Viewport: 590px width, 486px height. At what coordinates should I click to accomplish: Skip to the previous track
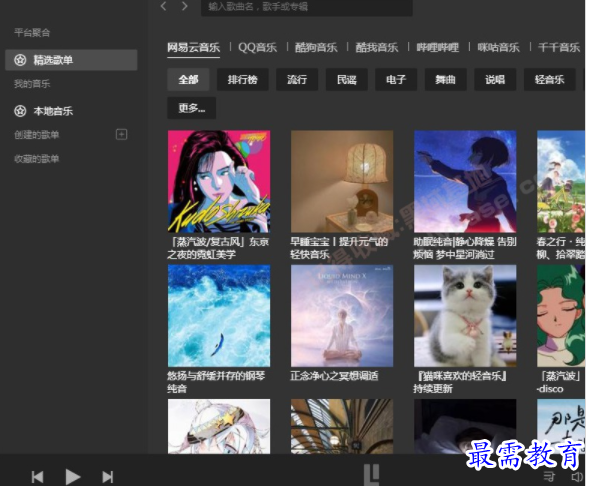pos(37,477)
